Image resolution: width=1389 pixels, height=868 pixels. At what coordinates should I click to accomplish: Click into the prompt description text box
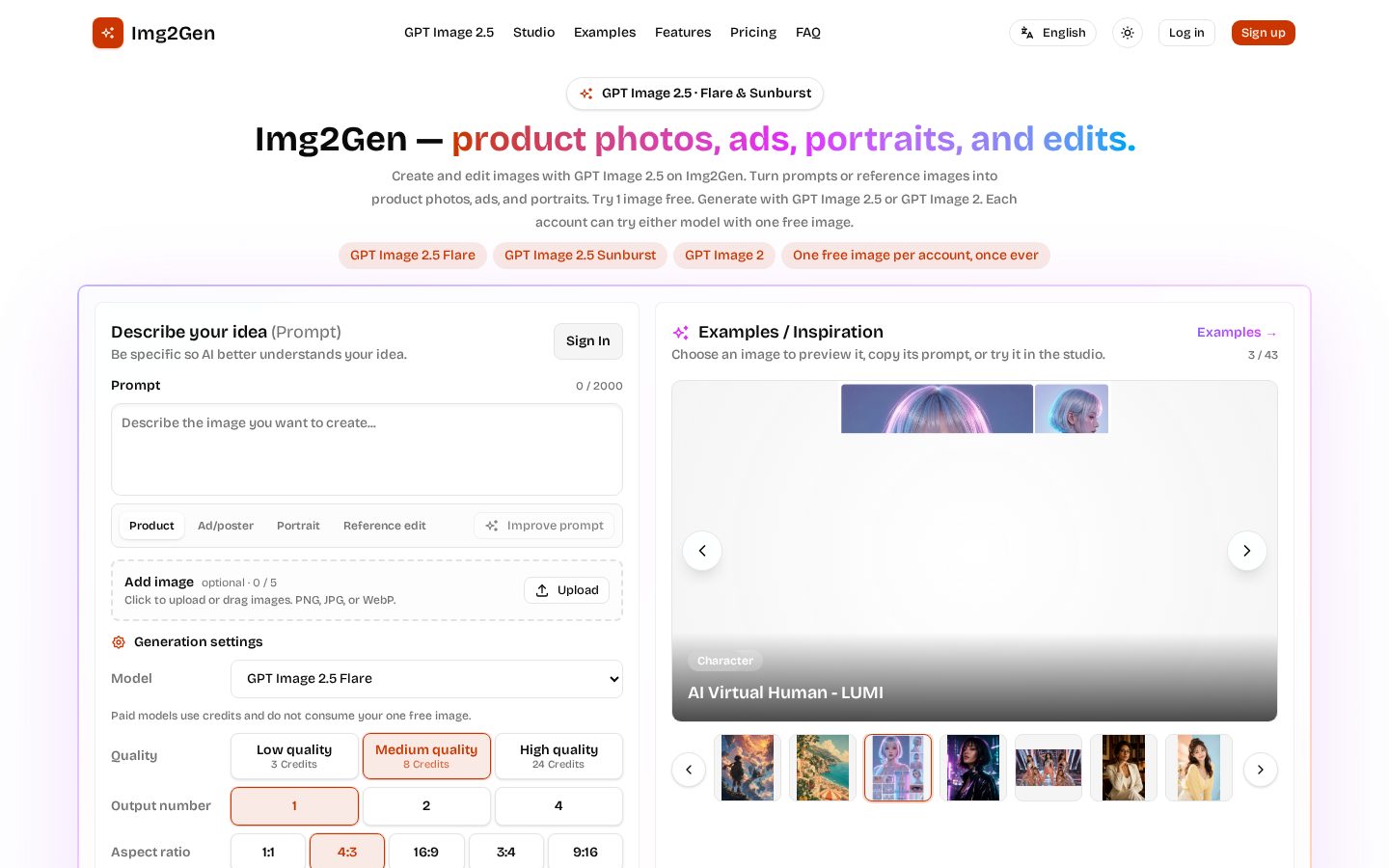(367, 449)
